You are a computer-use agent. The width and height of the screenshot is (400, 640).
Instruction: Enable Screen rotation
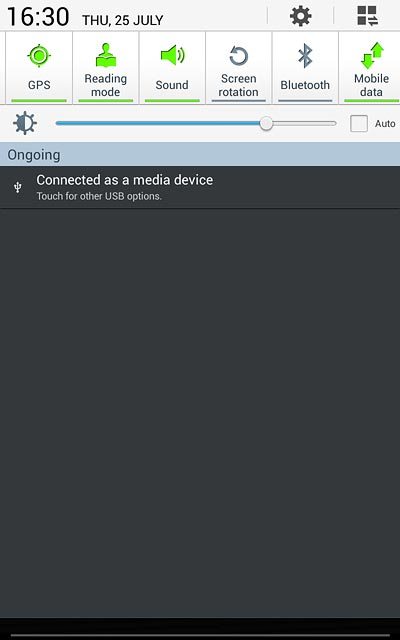click(238, 68)
